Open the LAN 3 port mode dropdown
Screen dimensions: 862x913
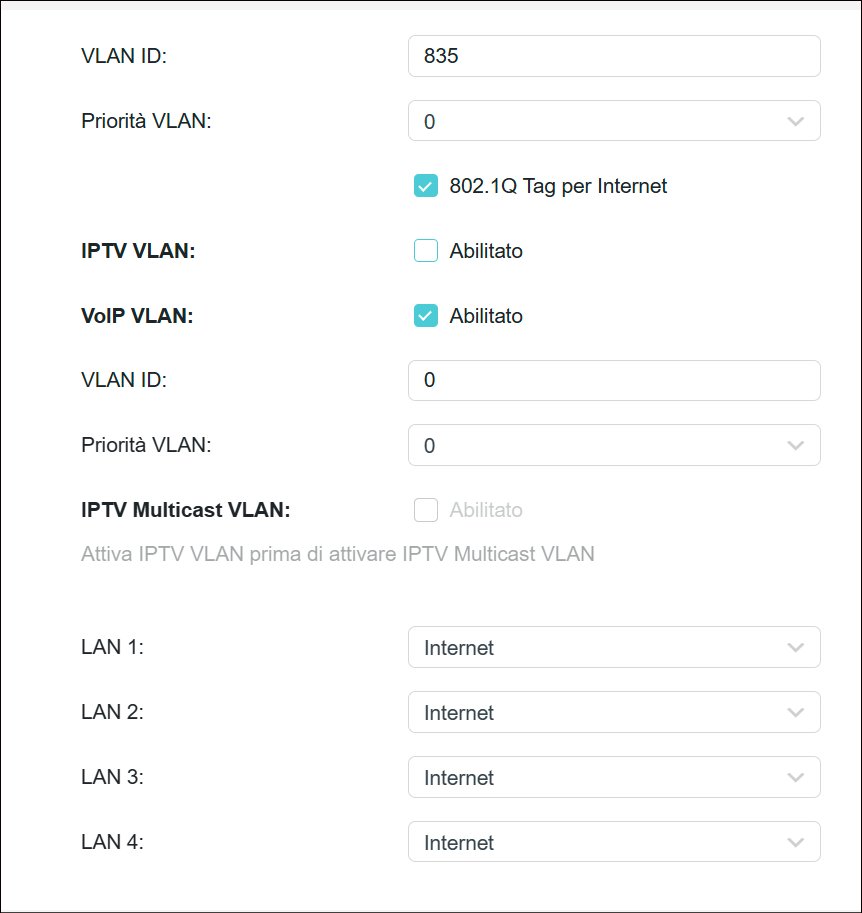pyautogui.click(x=614, y=777)
